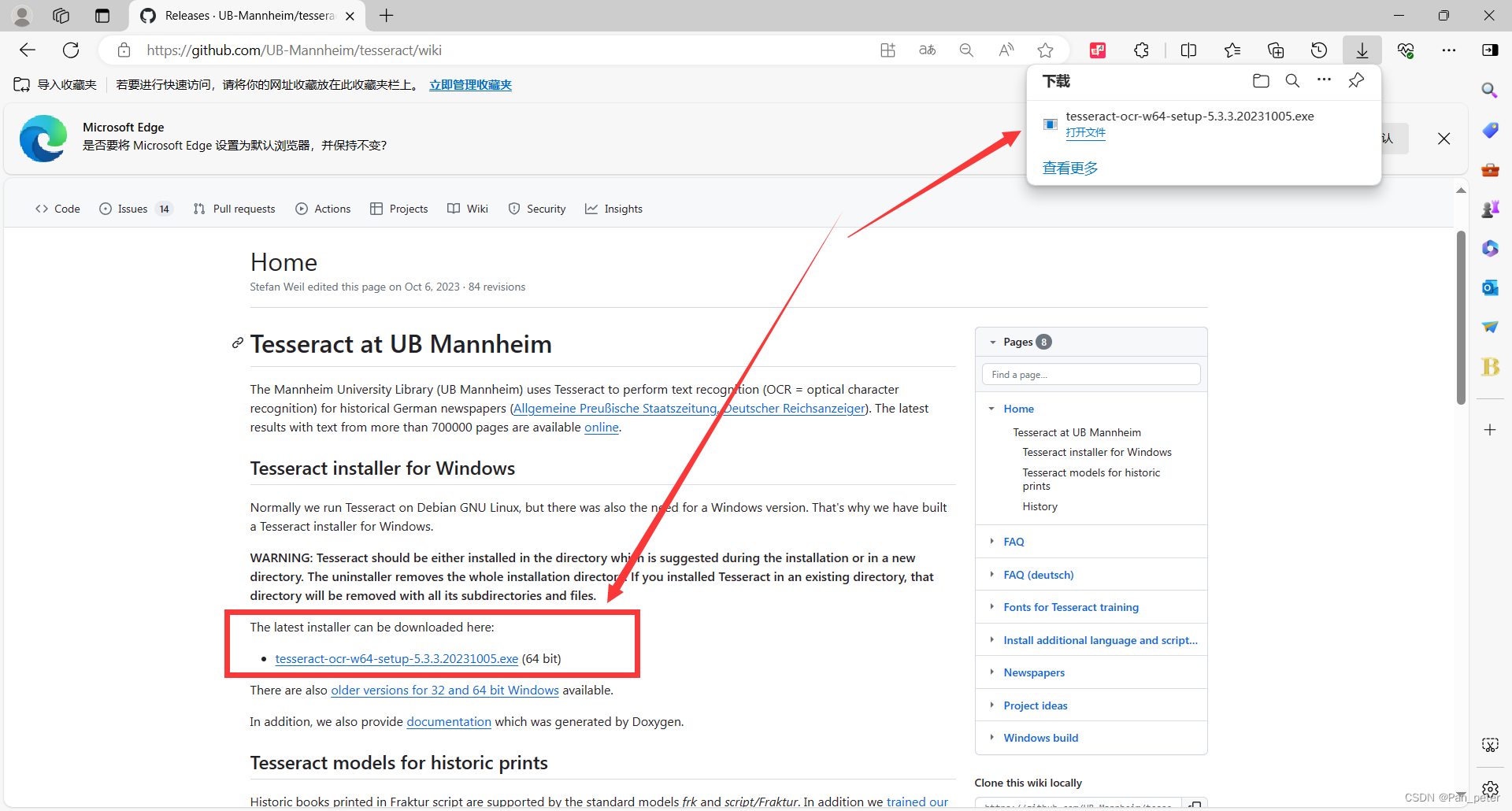Image resolution: width=1512 pixels, height=811 pixels.
Task: Open the workspaces icon
Action: point(61,16)
